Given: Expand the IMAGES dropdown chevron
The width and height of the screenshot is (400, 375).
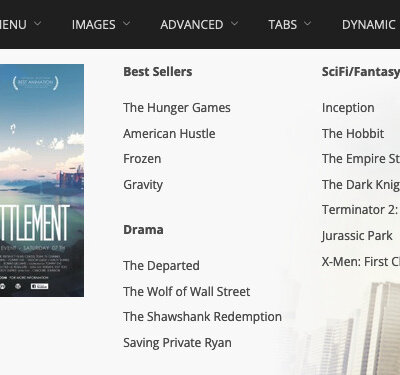Looking at the screenshot, I should (126, 24).
